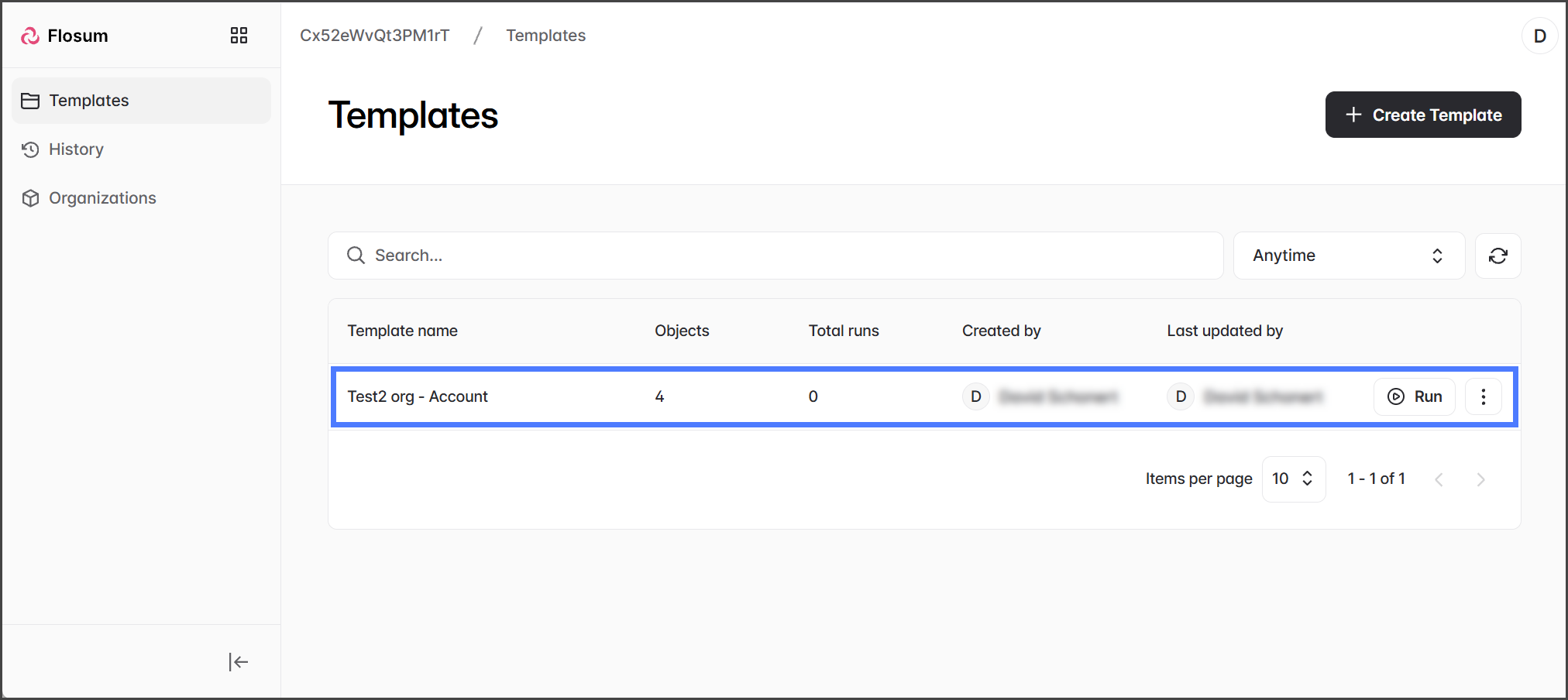Click the Last updated by avatar badge
This screenshot has height=700, width=1568.
(1181, 396)
